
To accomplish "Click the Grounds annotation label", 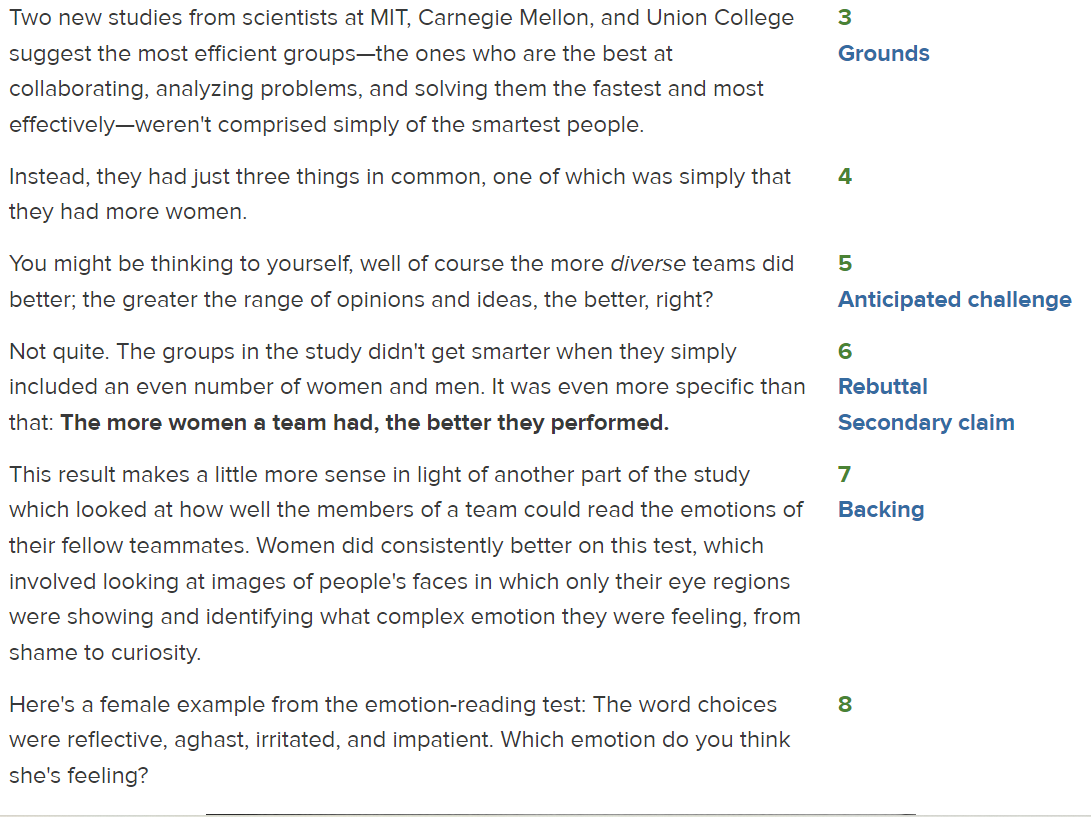I will [883, 54].
